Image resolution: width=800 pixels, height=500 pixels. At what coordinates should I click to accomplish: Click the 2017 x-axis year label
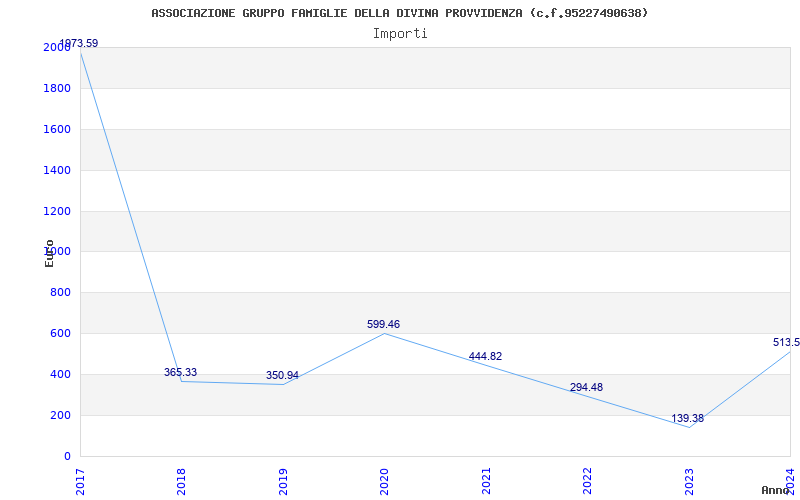point(81,481)
